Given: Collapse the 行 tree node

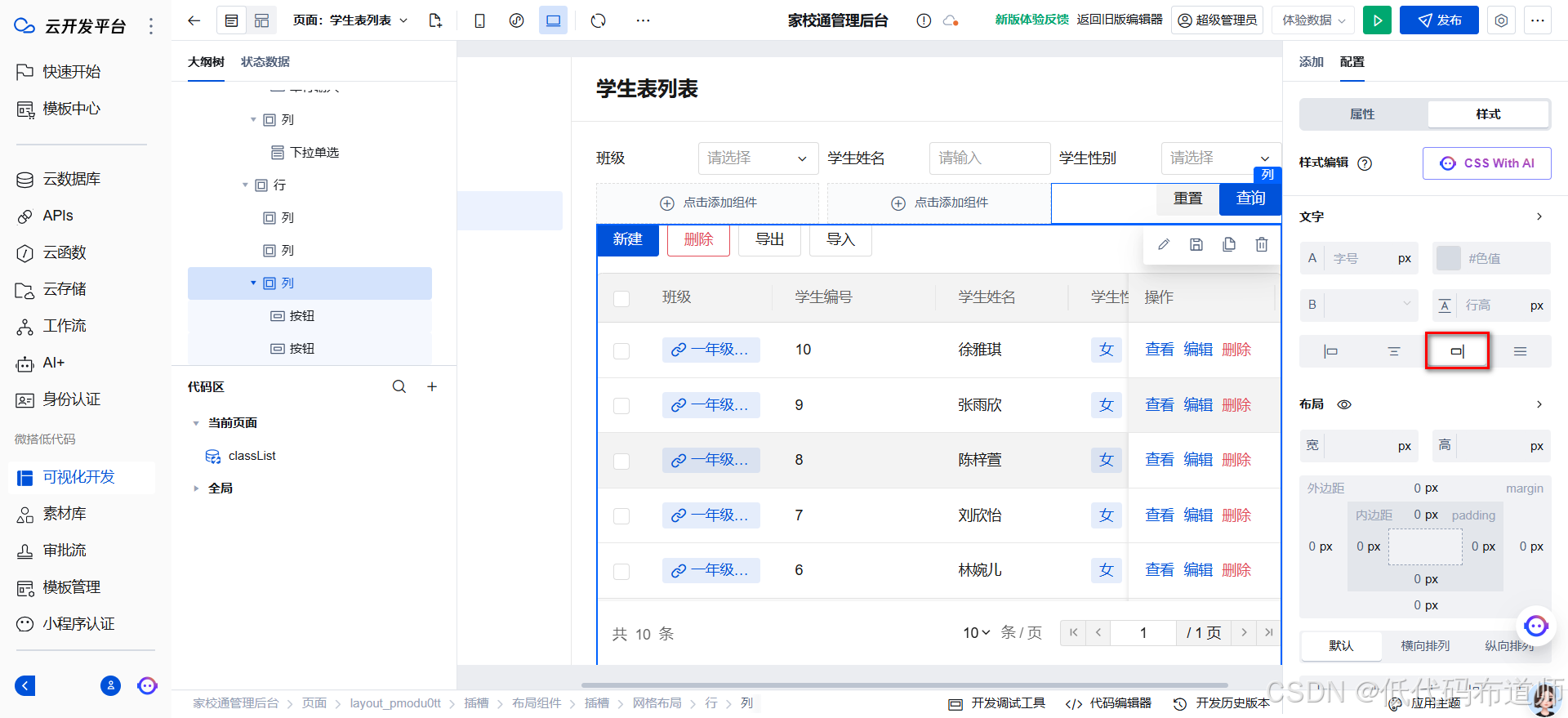Looking at the screenshot, I should [x=245, y=185].
